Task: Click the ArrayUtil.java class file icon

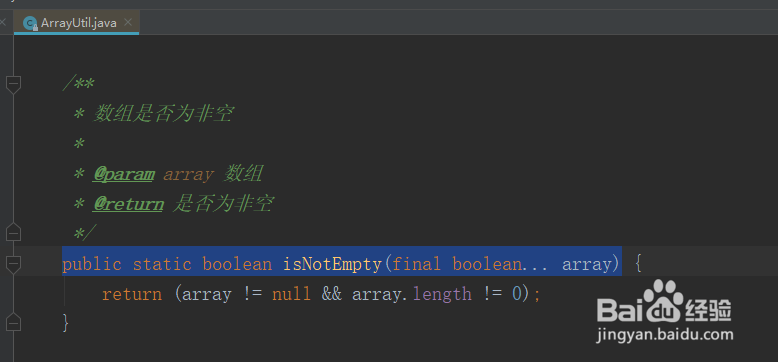Action: [x=30, y=23]
